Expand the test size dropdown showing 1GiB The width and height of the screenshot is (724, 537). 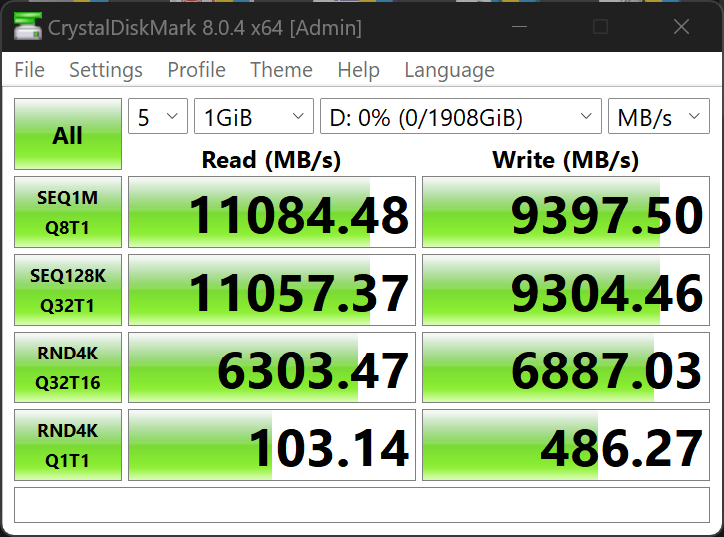pyautogui.click(x=253, y=116)
